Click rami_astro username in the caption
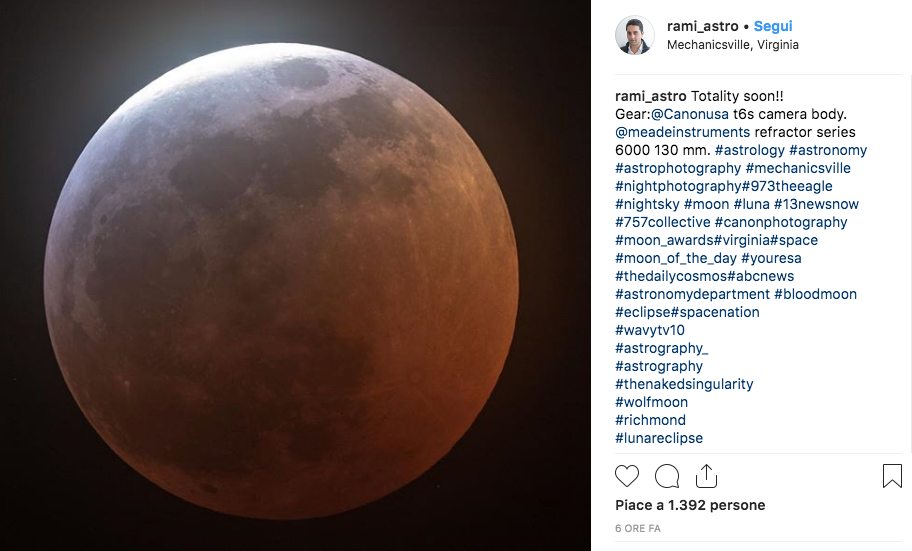The height and width of the screenshot is (551, 912). pos(650,96)
